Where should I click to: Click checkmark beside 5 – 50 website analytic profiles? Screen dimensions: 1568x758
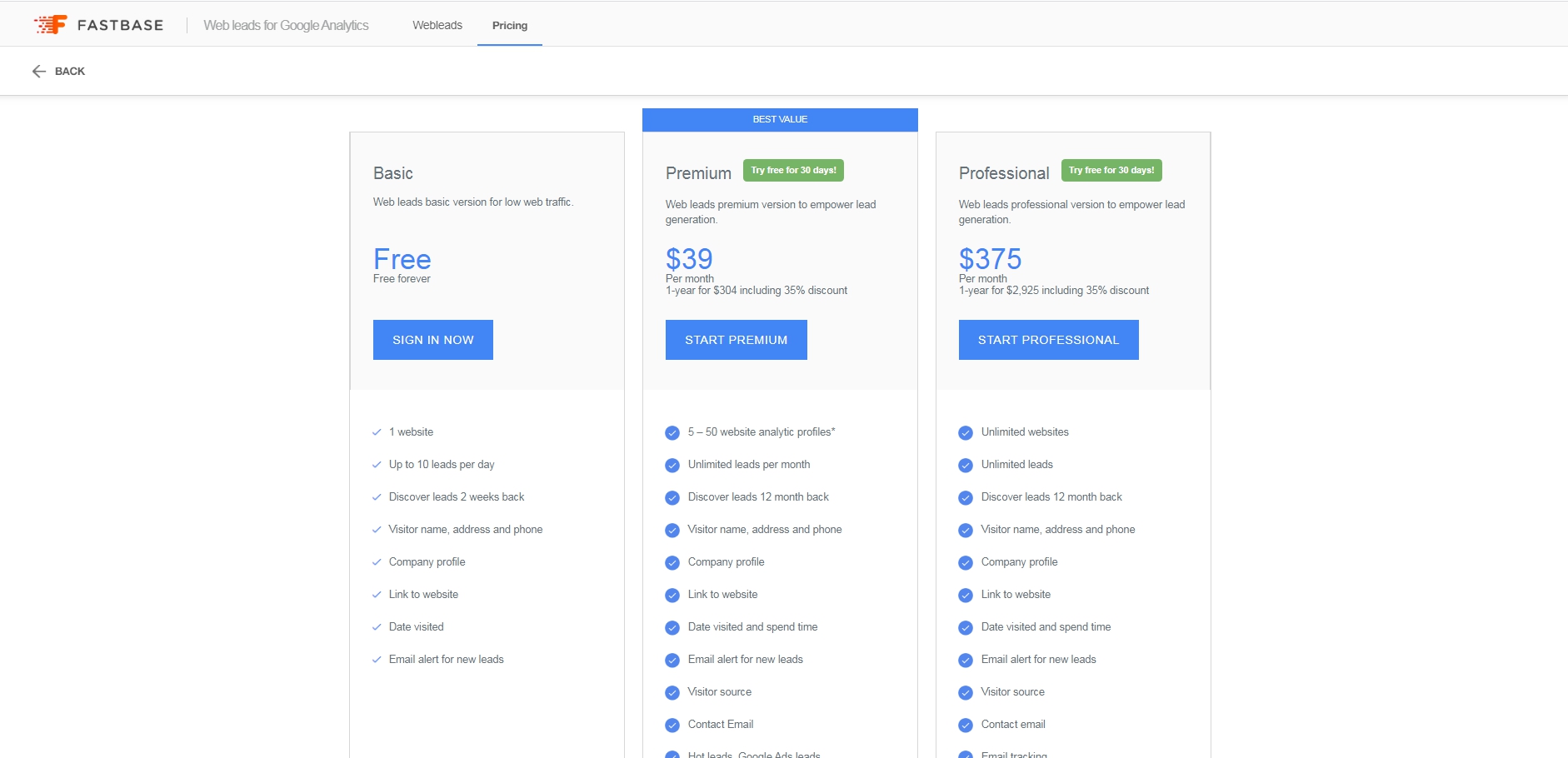(672, 433)
